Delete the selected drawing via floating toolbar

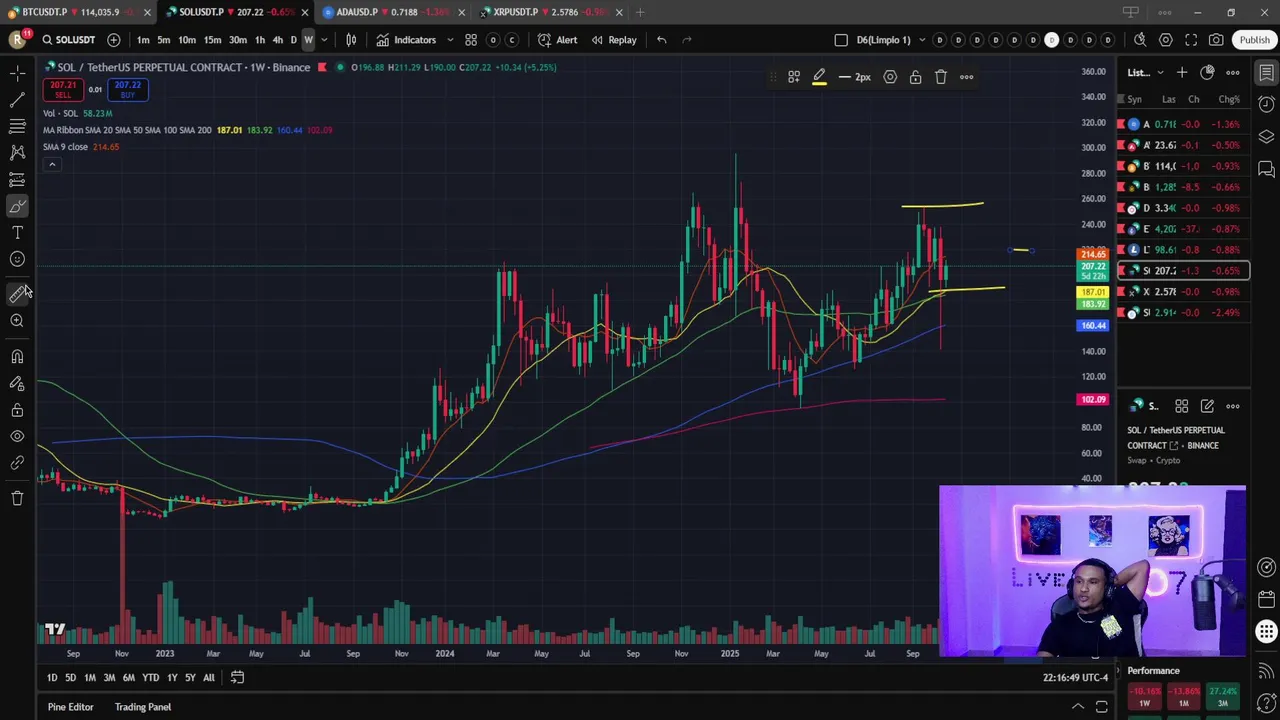click(941, 77)
